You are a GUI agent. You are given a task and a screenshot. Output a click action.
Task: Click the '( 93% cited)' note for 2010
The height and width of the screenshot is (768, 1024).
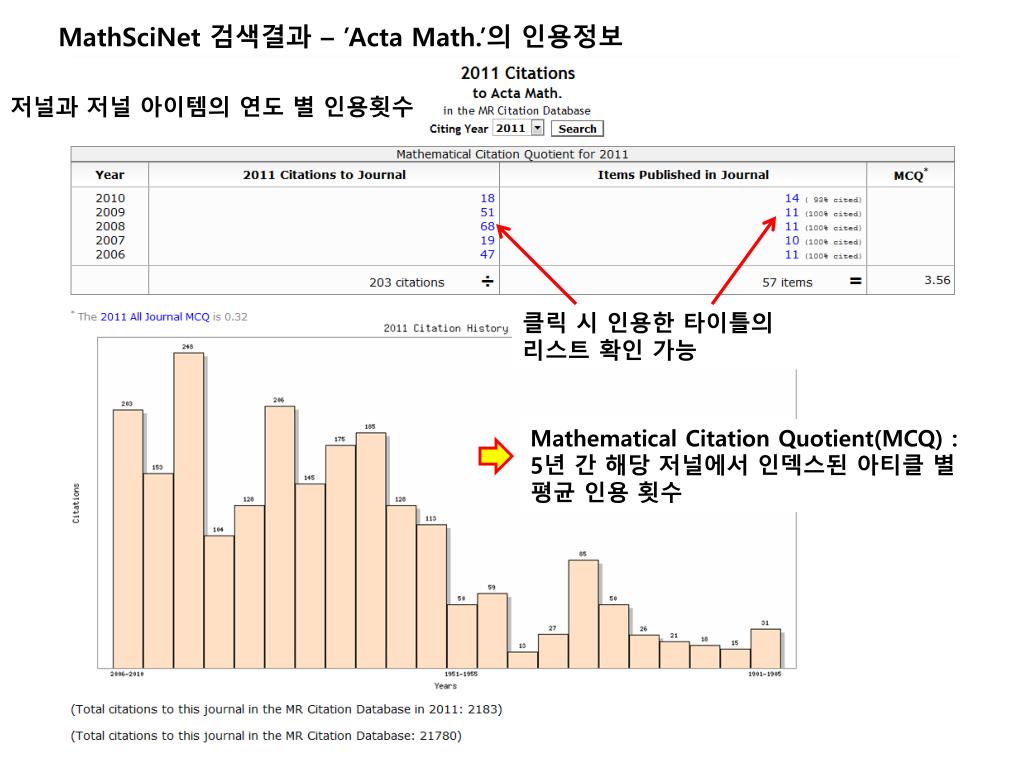[x=833, y=200]
